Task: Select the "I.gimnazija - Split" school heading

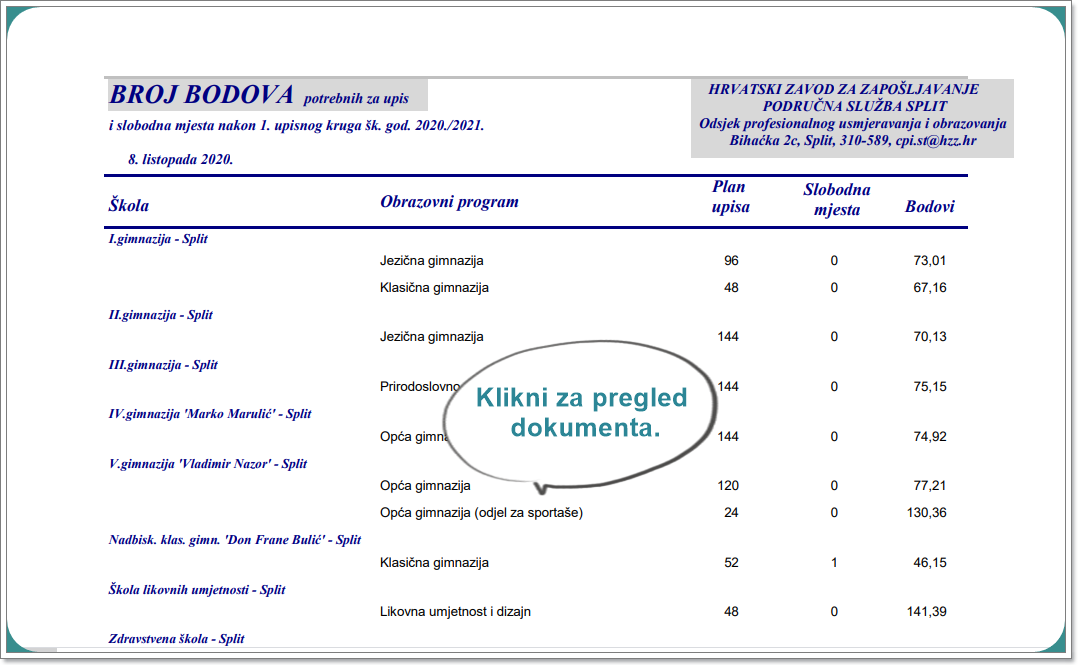Action: [x=158, y=239]
